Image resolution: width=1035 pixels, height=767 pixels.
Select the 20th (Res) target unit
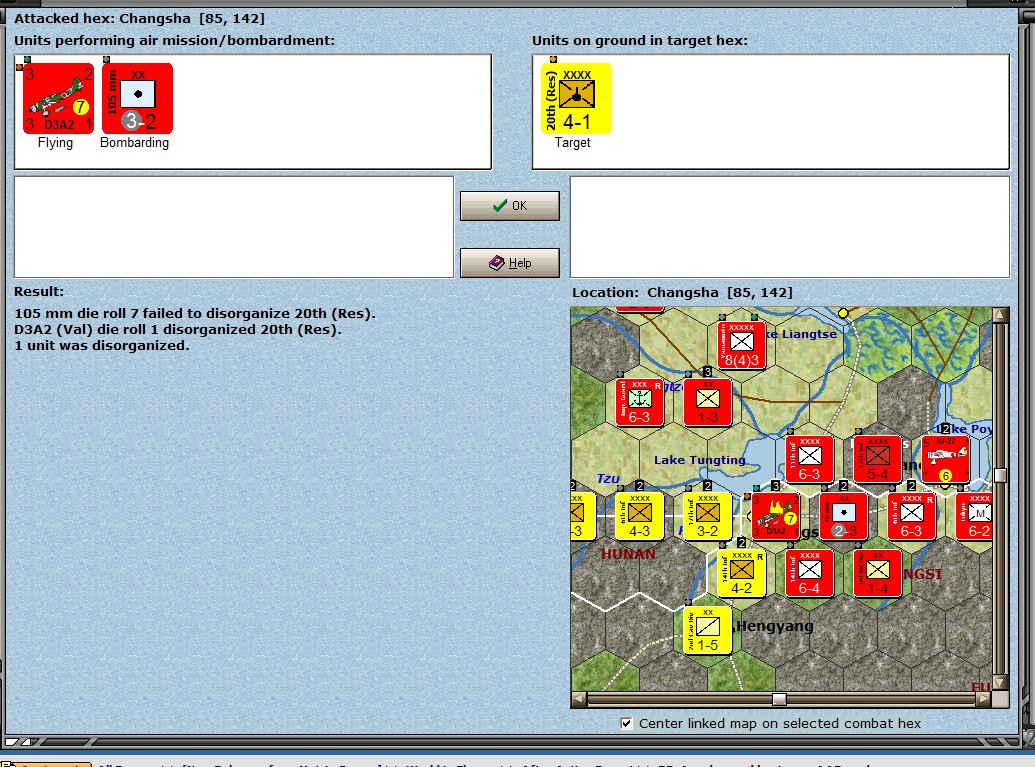point(576,98)
